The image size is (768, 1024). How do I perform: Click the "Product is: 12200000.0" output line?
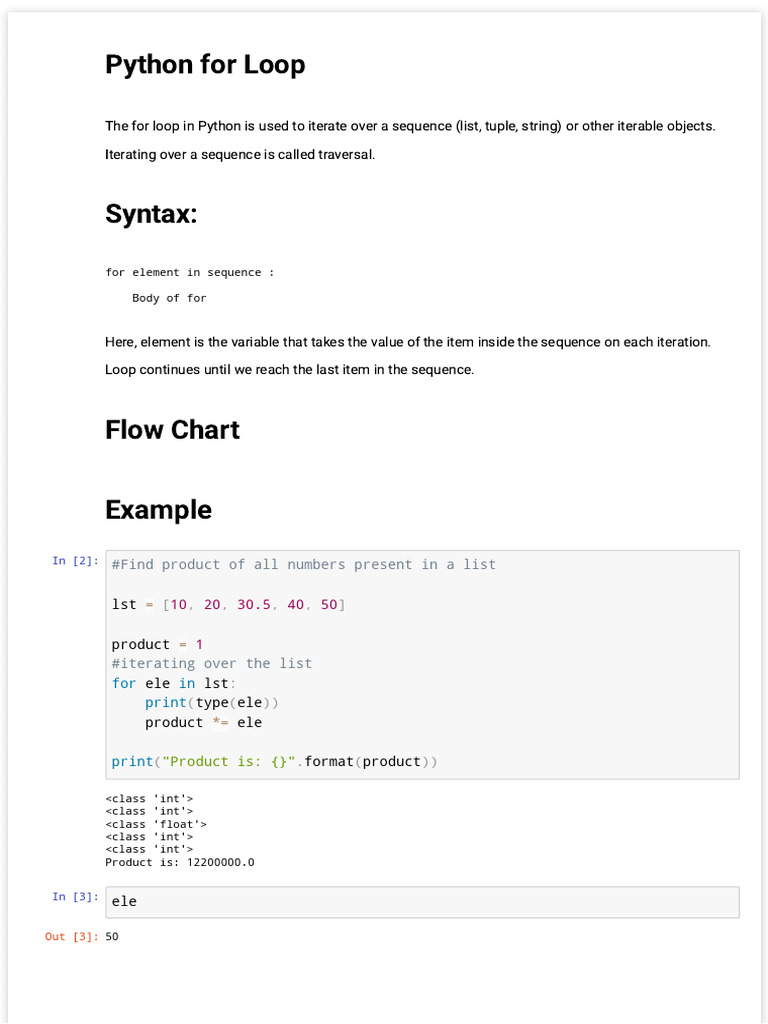(x=180, y=862)
